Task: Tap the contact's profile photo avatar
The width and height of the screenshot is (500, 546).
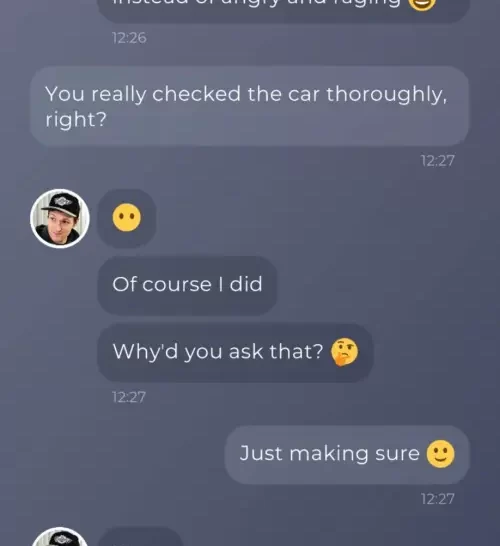Action: pos(60,219)
